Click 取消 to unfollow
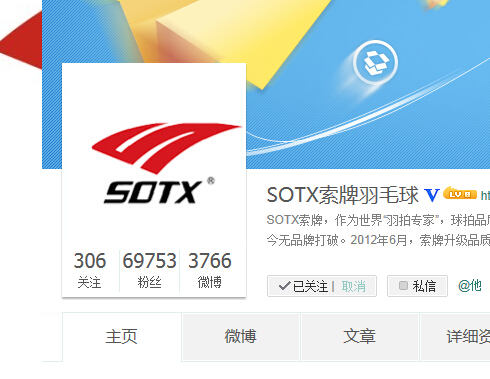 tap(354, 286)
